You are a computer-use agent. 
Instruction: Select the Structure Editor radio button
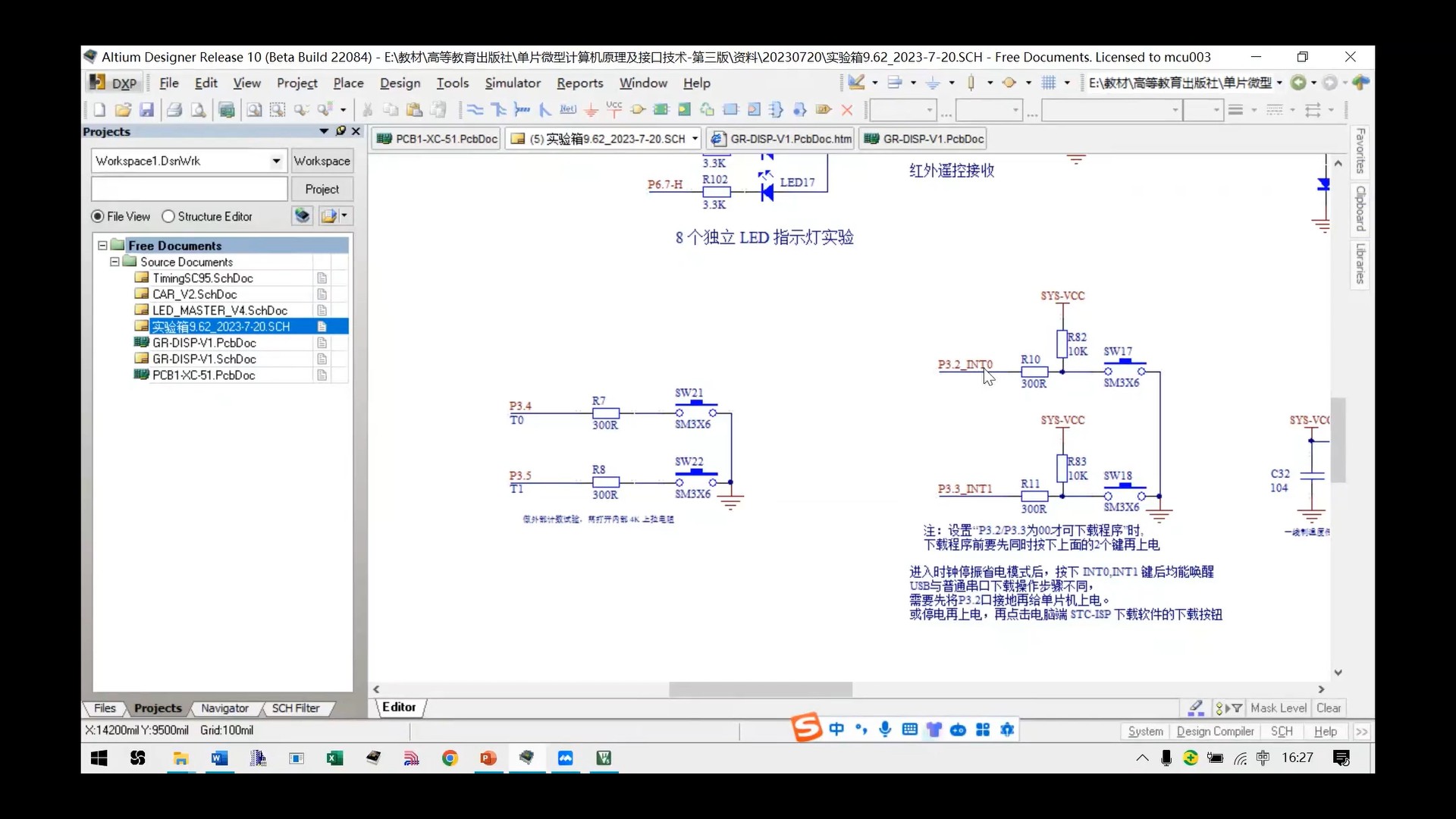click(x=168, y=217)
